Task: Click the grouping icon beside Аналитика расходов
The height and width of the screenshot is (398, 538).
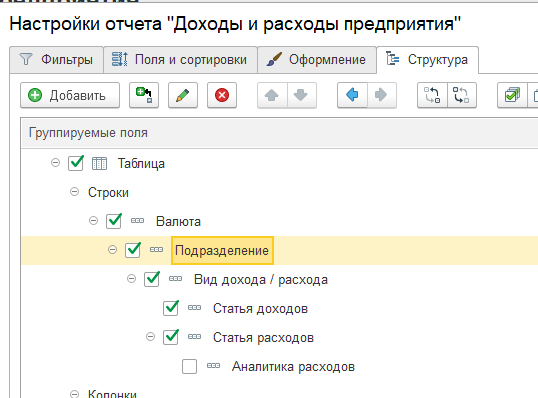Action: coord(213,366)
